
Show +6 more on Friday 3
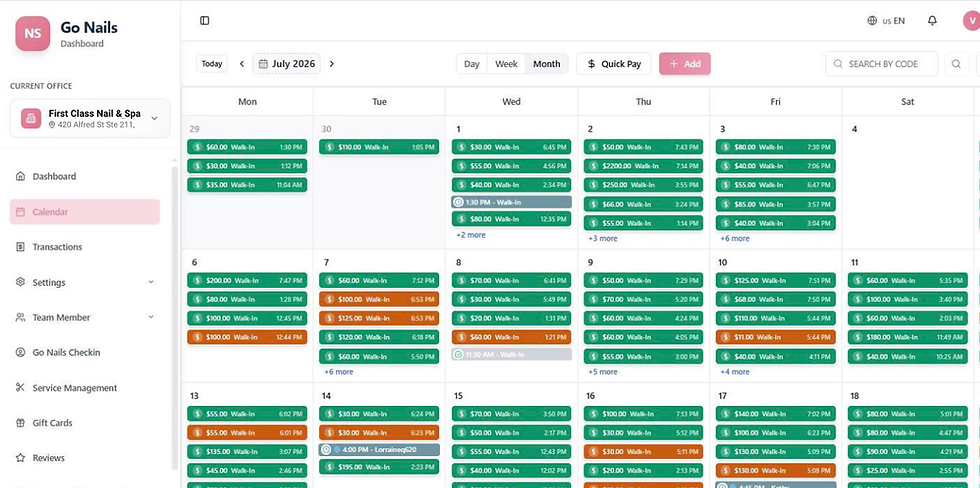point(735,239)
